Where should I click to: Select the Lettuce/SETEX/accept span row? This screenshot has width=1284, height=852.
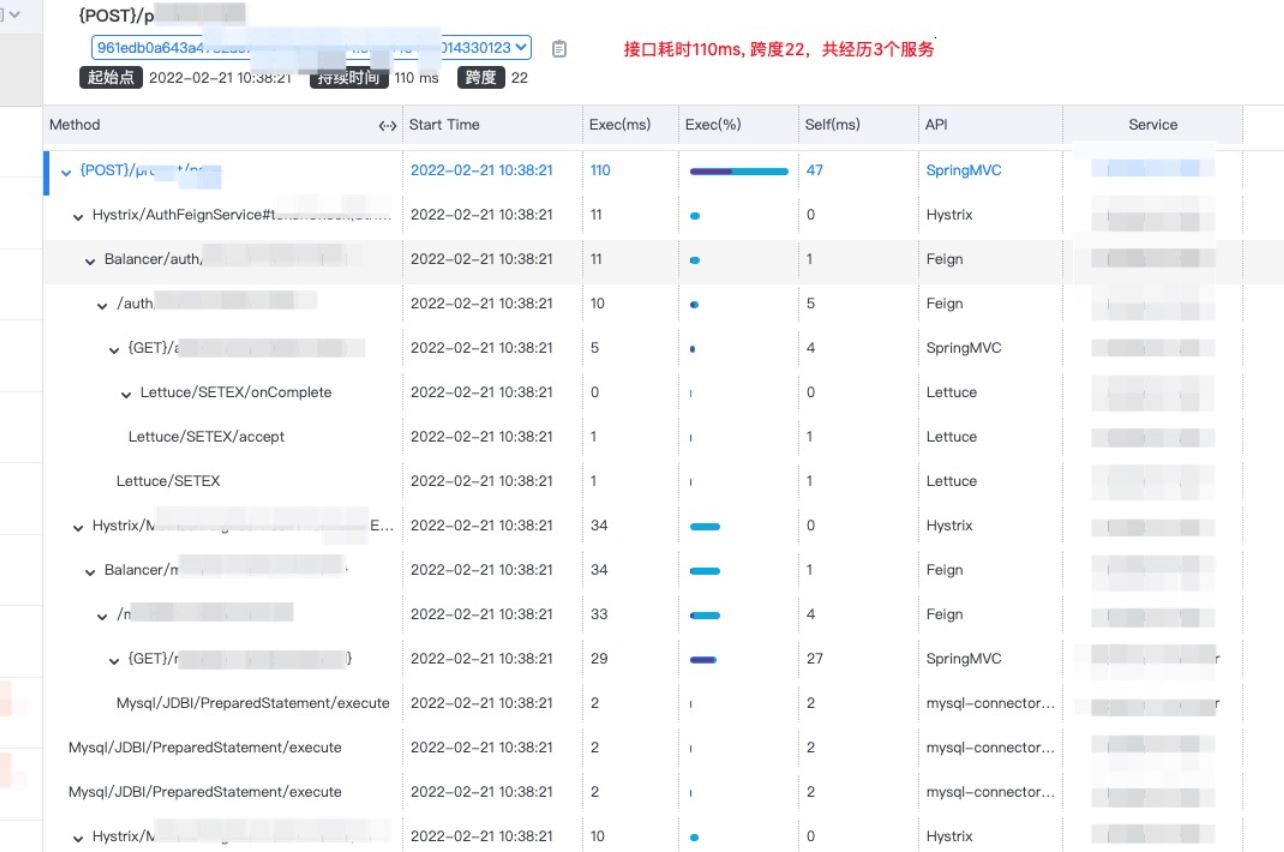(206, 437)
